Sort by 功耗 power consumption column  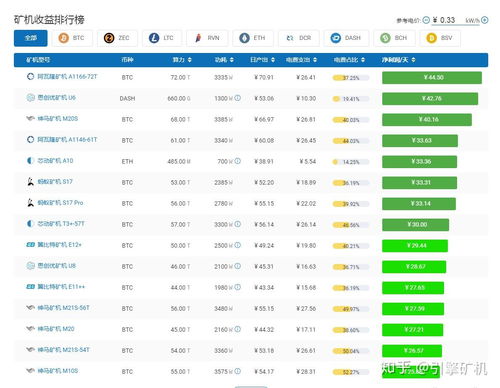(x=232, y=60)
